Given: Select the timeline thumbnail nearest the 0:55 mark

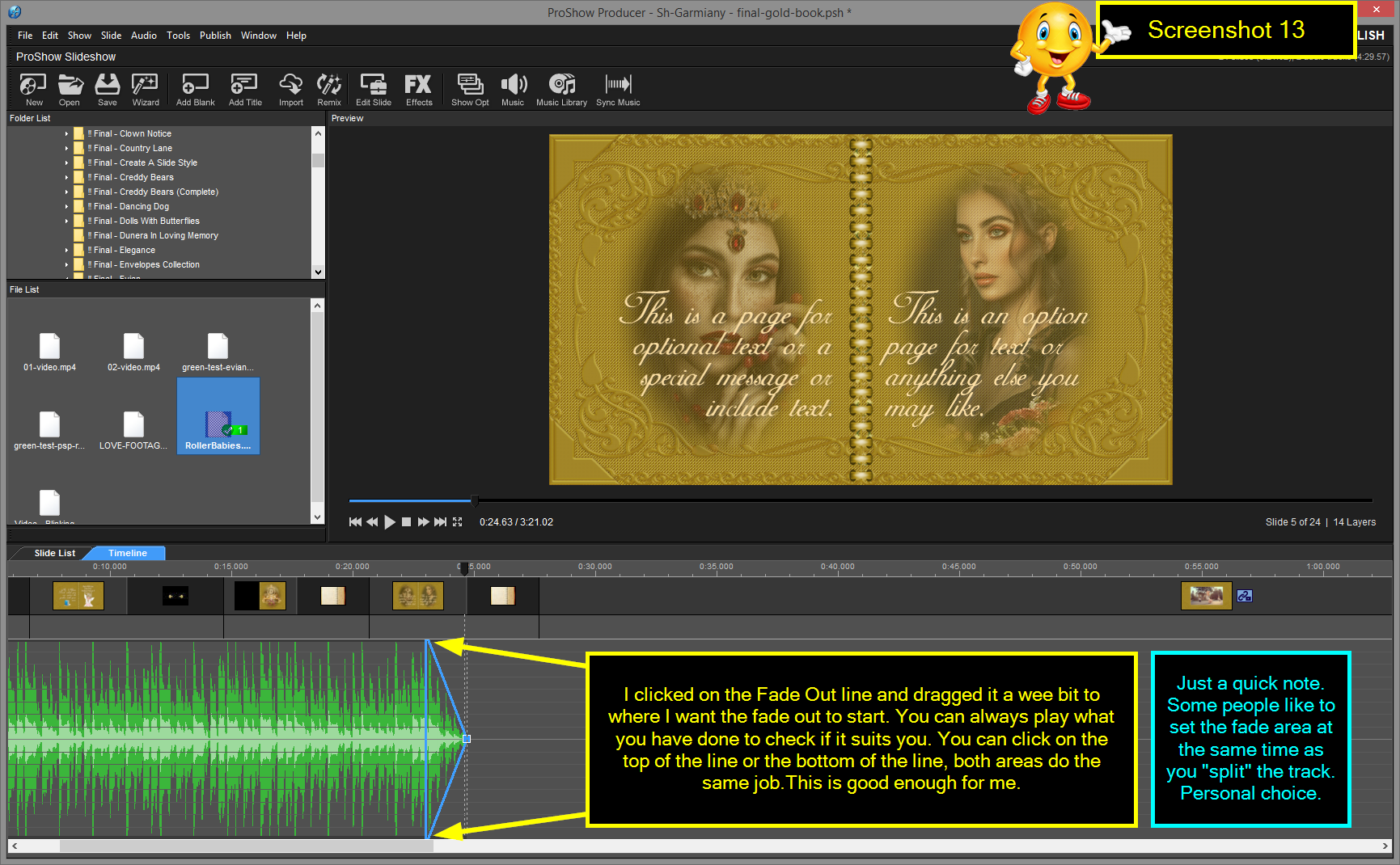Looking at the screenshot, I should click(x=1207, y=596).
